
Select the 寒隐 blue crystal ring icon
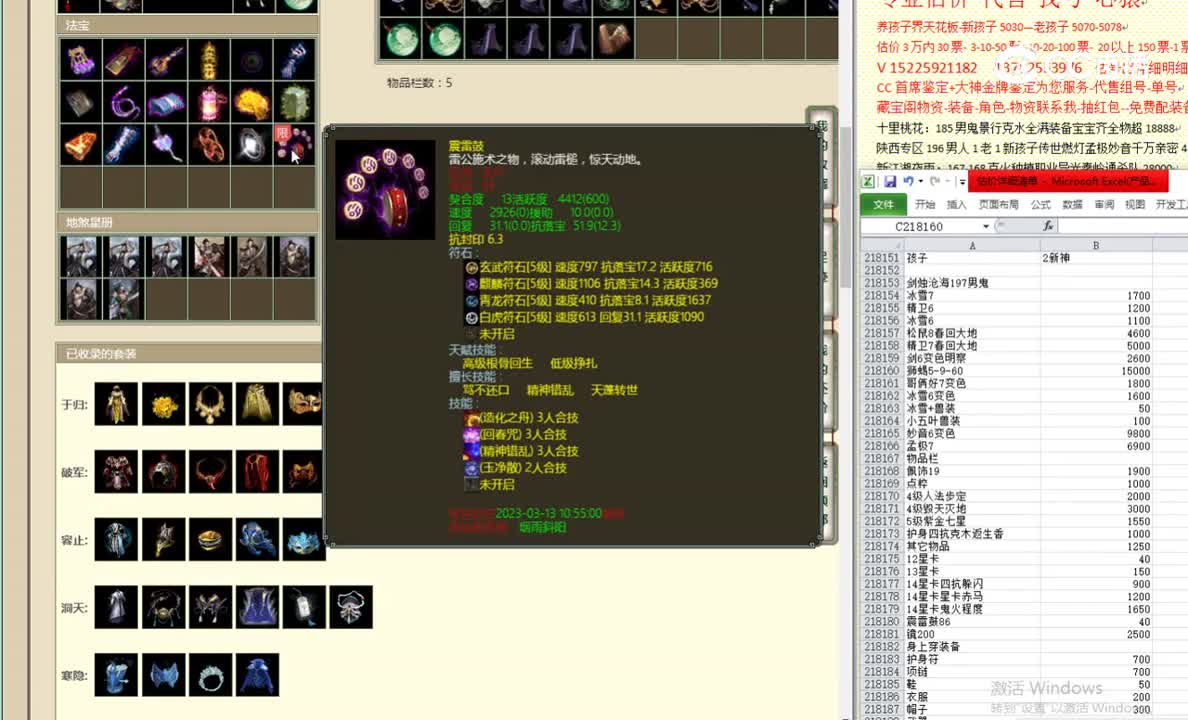coord(210,675)
